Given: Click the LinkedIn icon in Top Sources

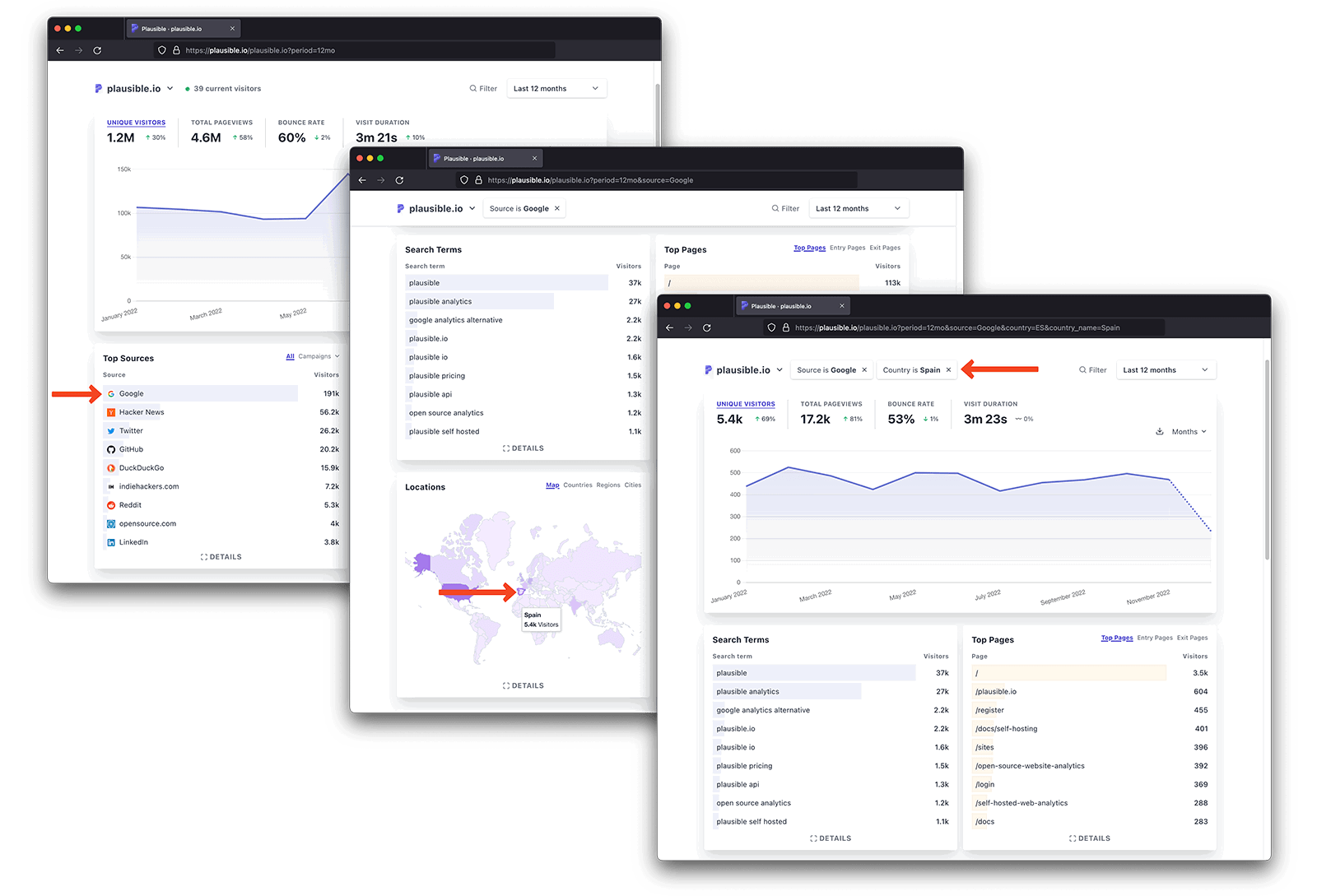Looking at the screenshot, I should coord(111,541).
